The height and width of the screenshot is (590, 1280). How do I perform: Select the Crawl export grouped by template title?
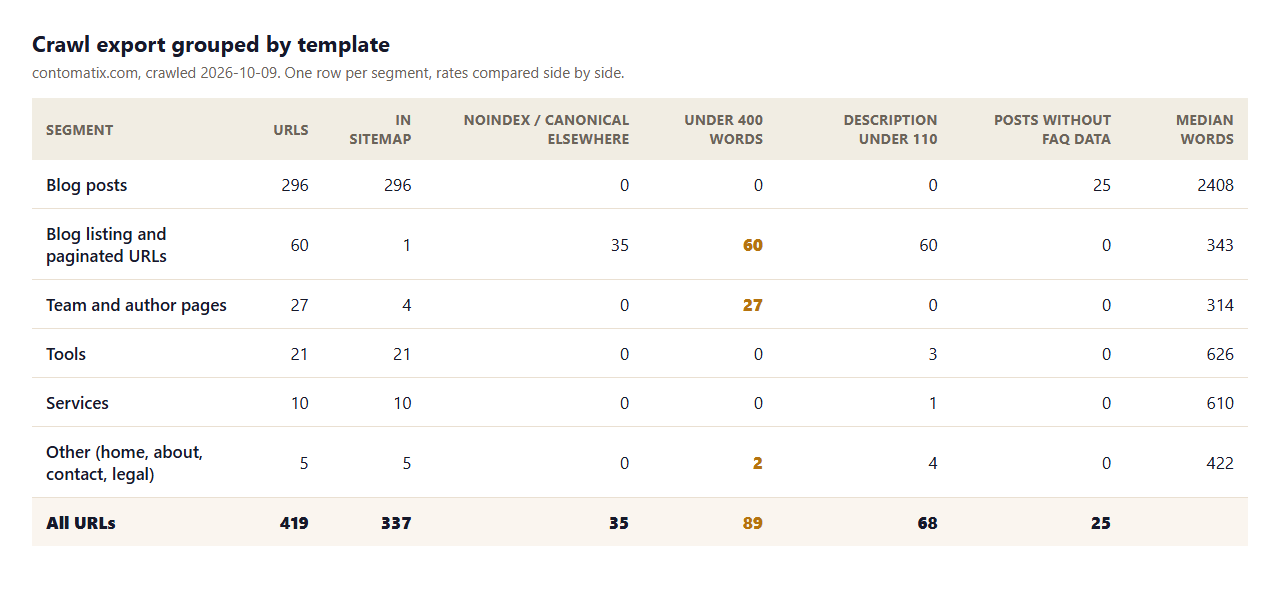pyautogui.click(x=211, y=44)
